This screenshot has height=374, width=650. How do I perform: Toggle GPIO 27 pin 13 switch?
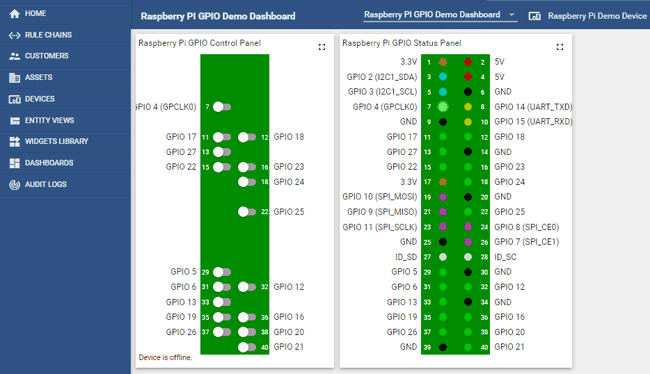coord(222,152)
